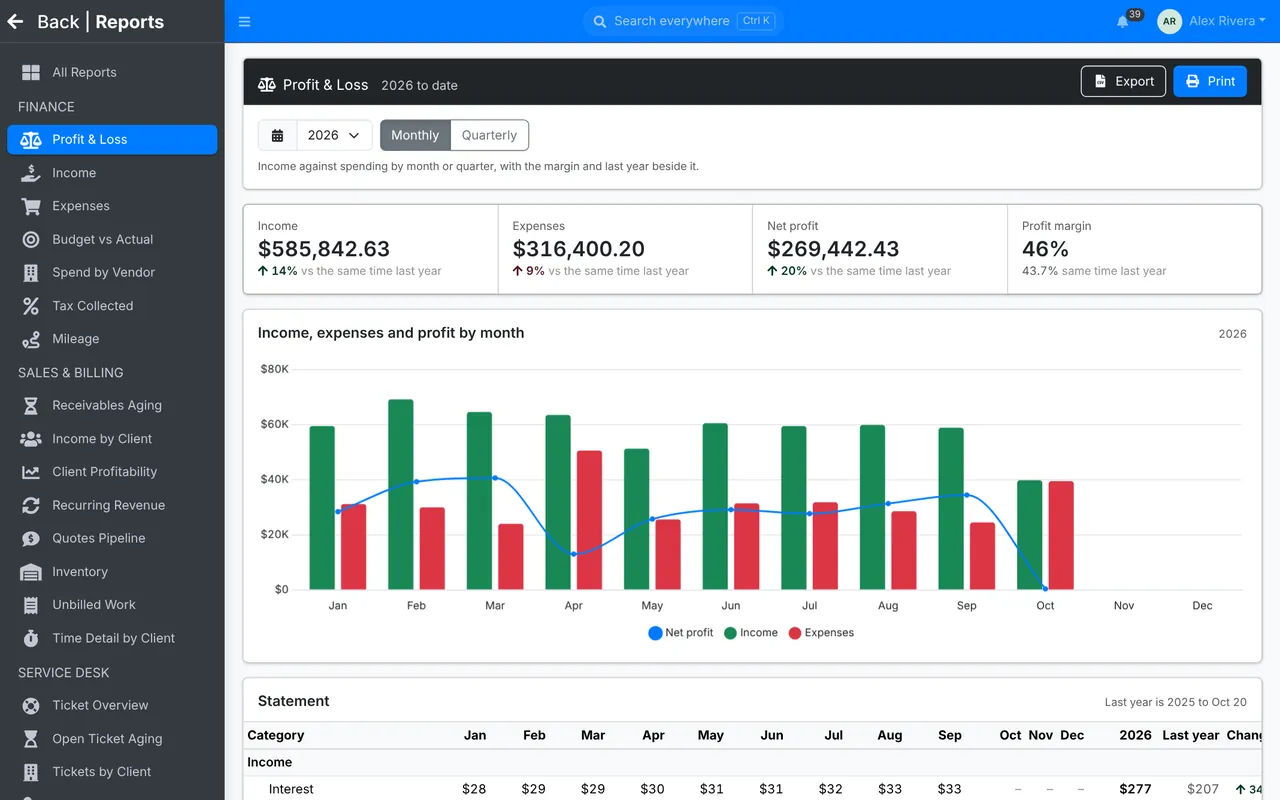Toggle Expenses series in chart legend
Viewport: 1280px width, 800px height.
pos(821,633)
